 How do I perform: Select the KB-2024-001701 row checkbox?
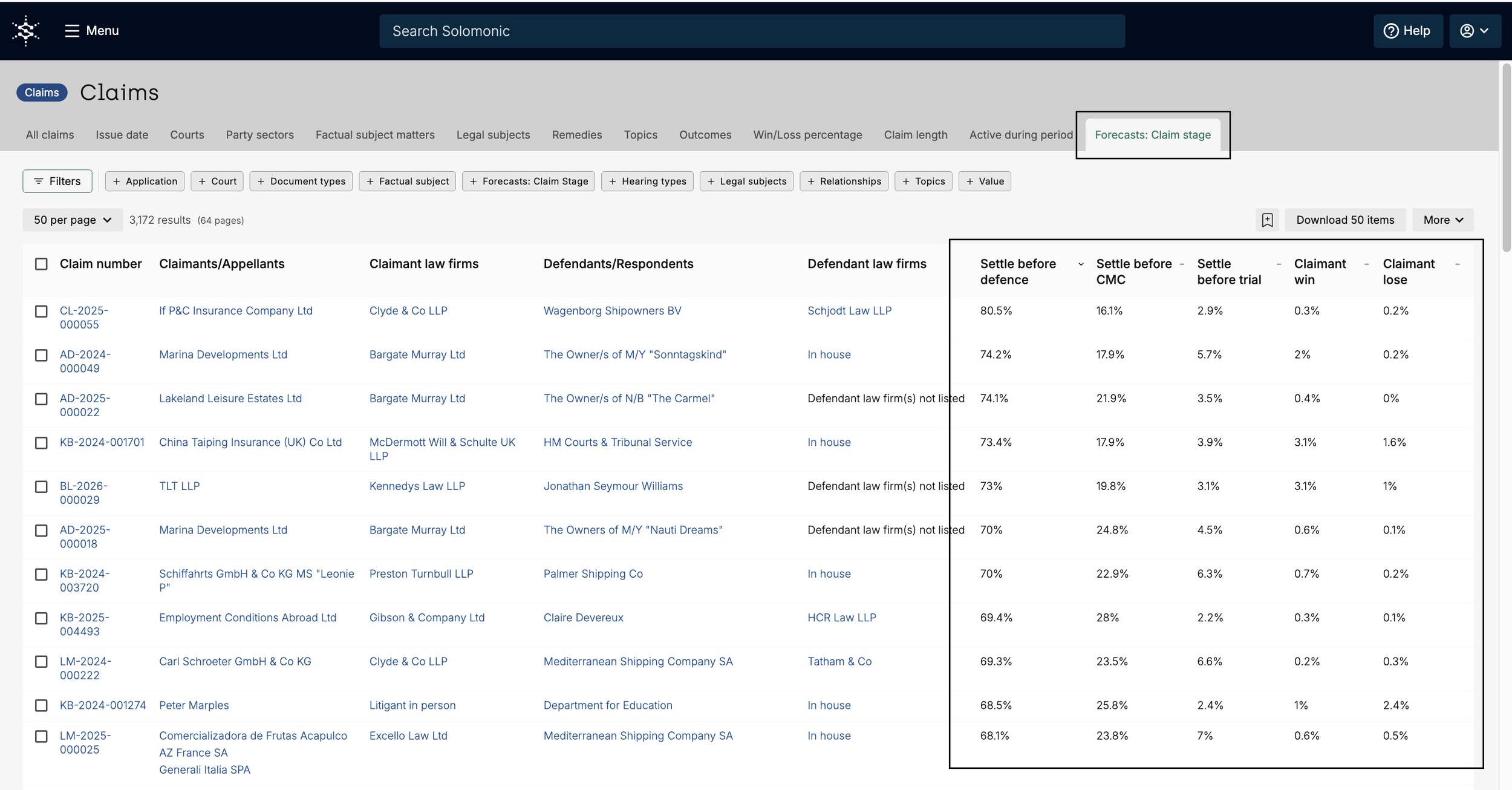click(x=41, y=443)
